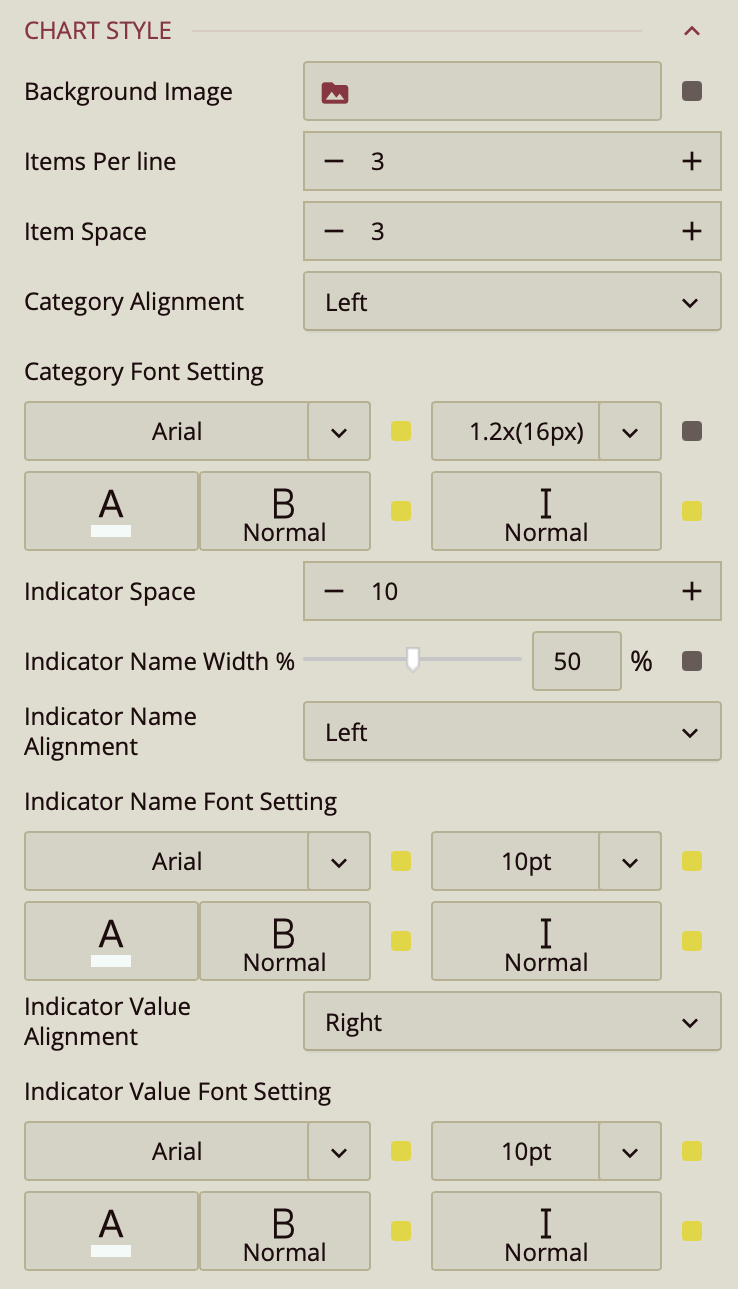Increase Items Per line with plus
Viewport: 738px width, 1289px height.
pyautogui.click(x=691, y=161)
